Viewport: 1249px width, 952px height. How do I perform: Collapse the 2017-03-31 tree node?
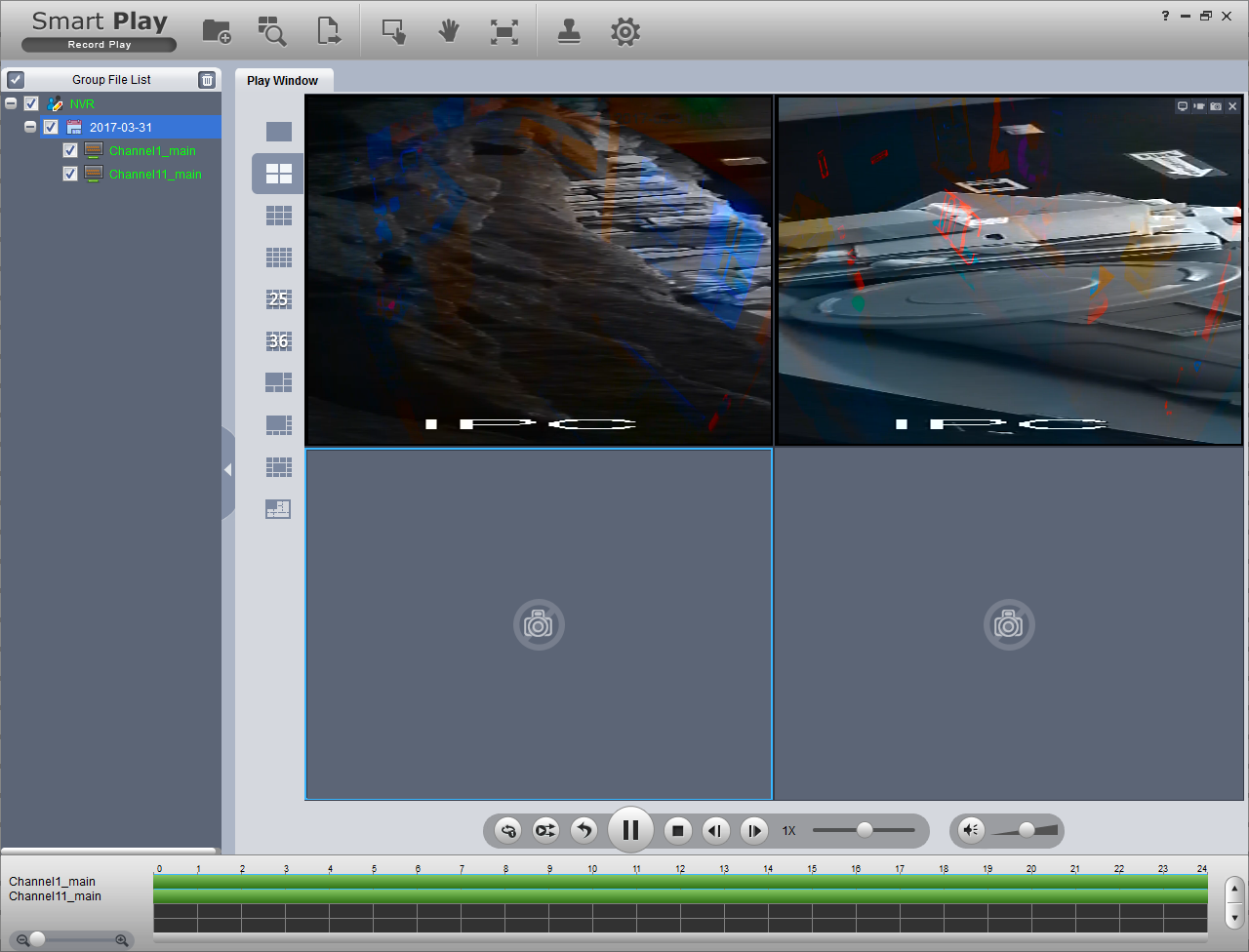30,127
